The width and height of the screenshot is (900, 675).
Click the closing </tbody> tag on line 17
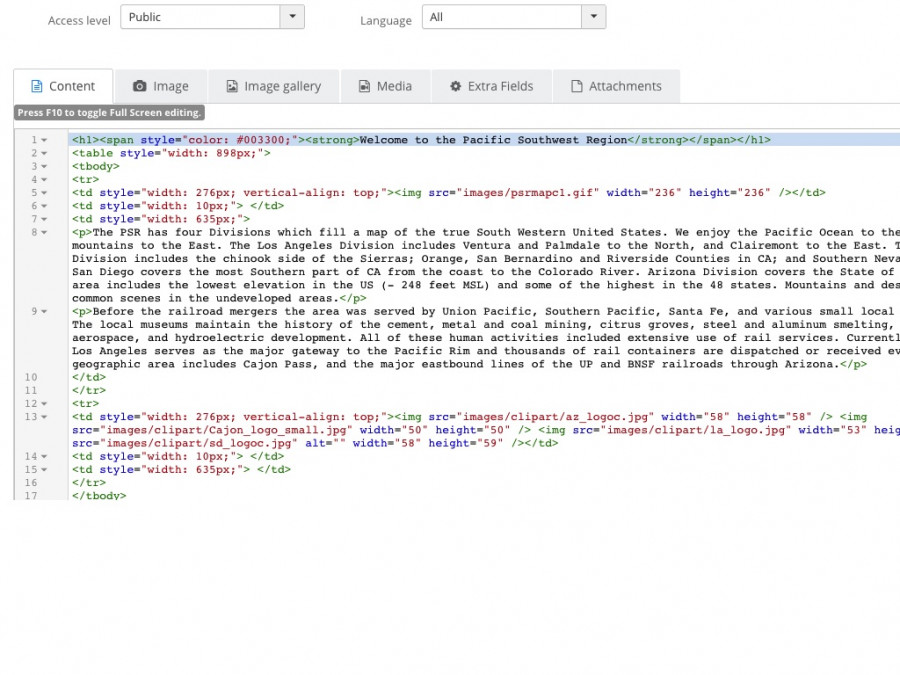(x=99, y=495)
